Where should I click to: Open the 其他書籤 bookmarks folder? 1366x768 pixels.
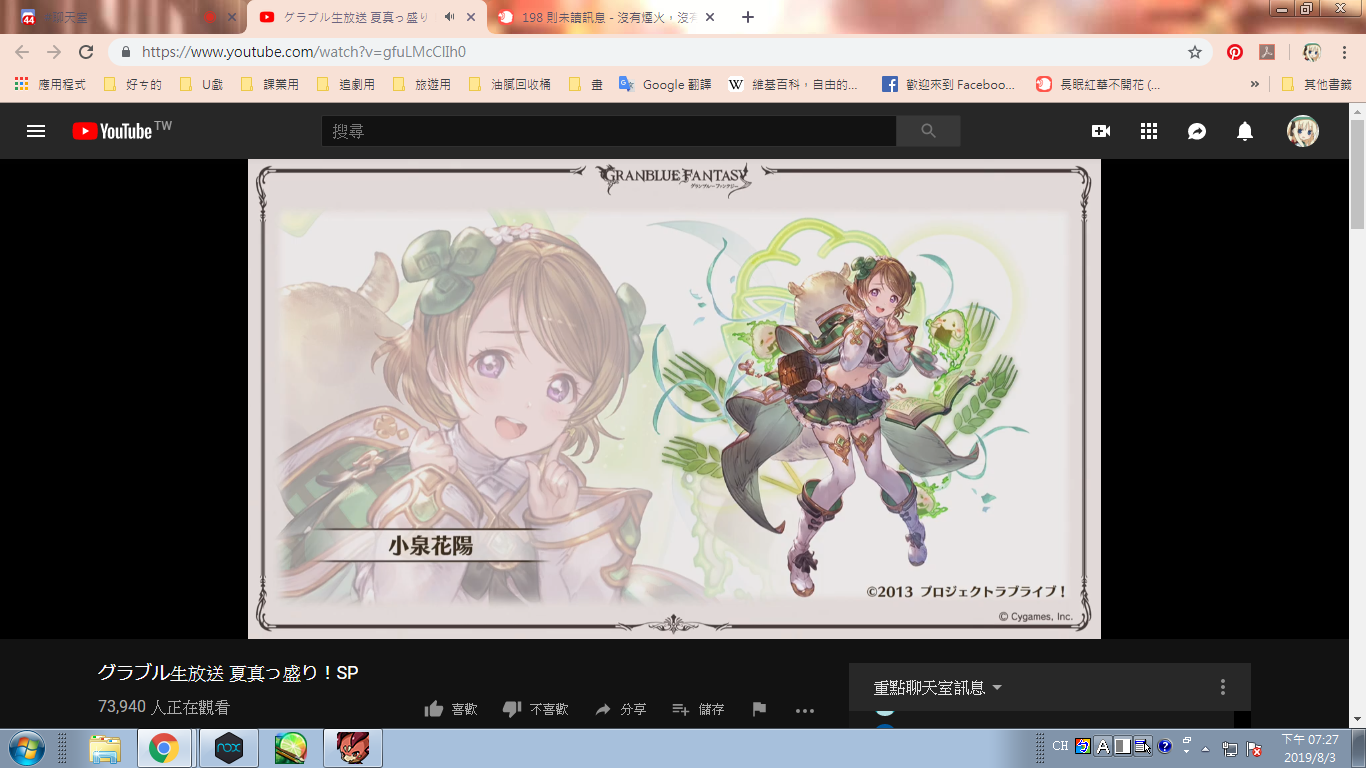[1316, 84]
